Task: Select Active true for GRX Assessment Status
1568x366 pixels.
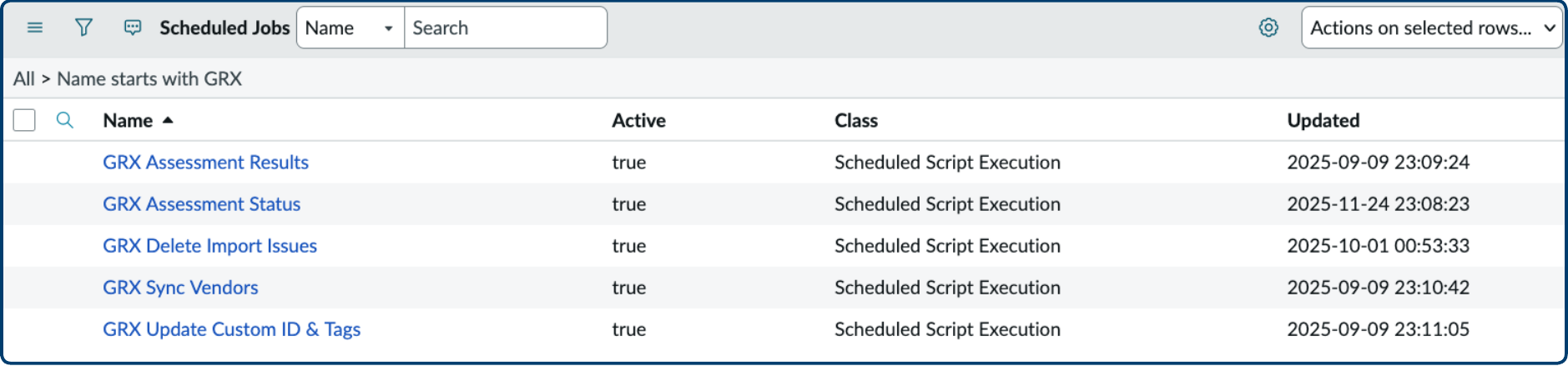Action: pos(628,204)
